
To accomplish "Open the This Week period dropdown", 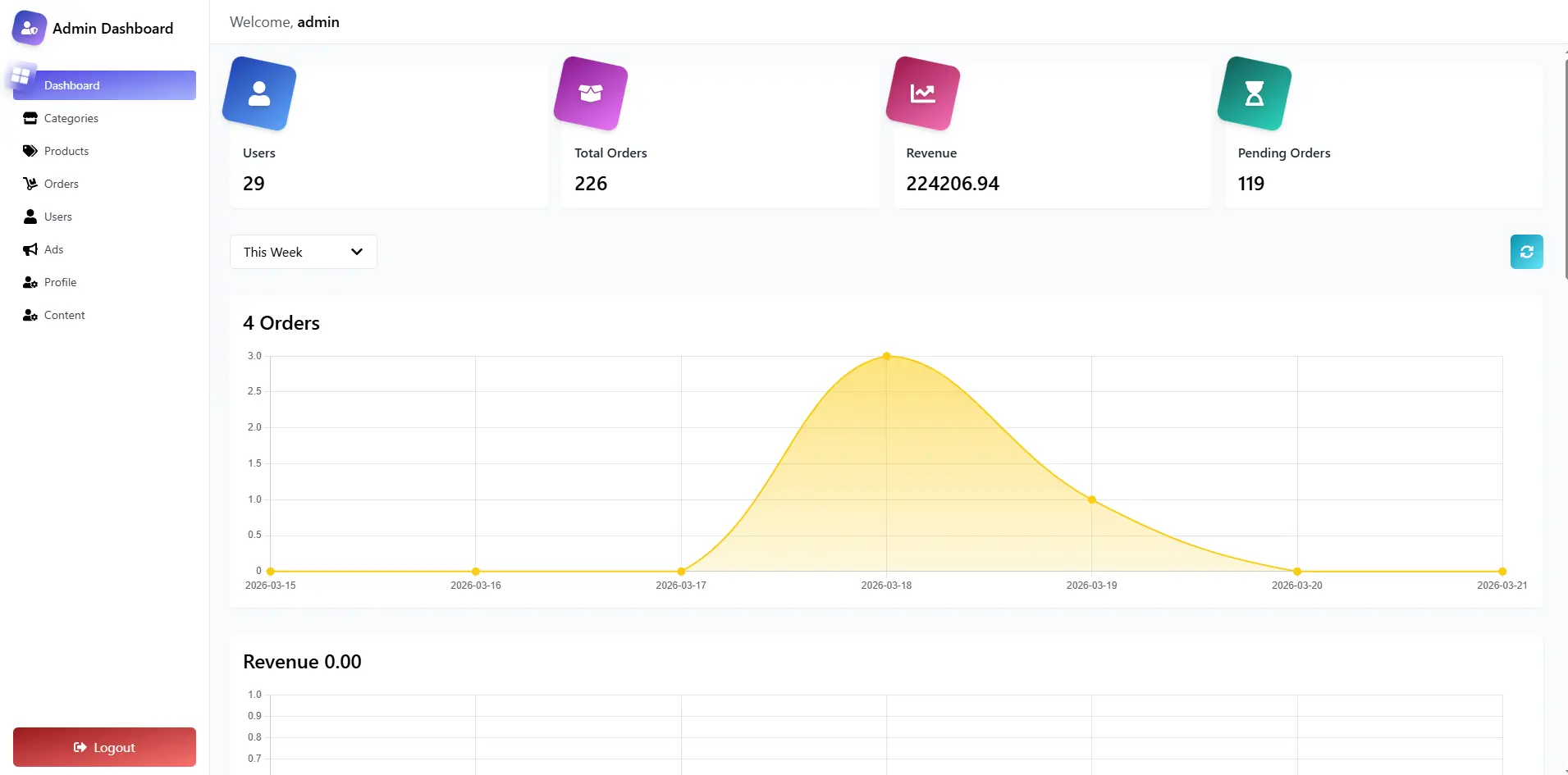I will pyautogui.click(x=303, y=252).
